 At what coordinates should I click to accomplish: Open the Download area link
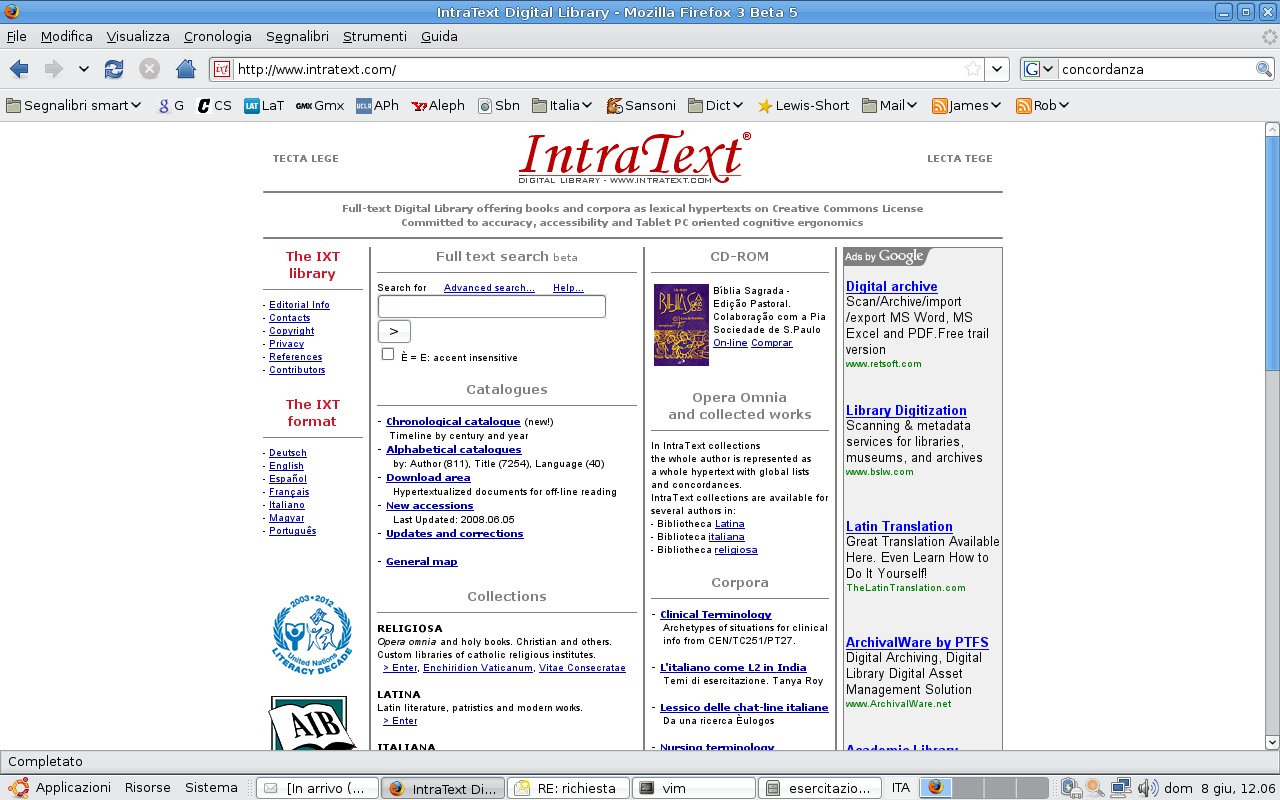(x=428, y=478)
